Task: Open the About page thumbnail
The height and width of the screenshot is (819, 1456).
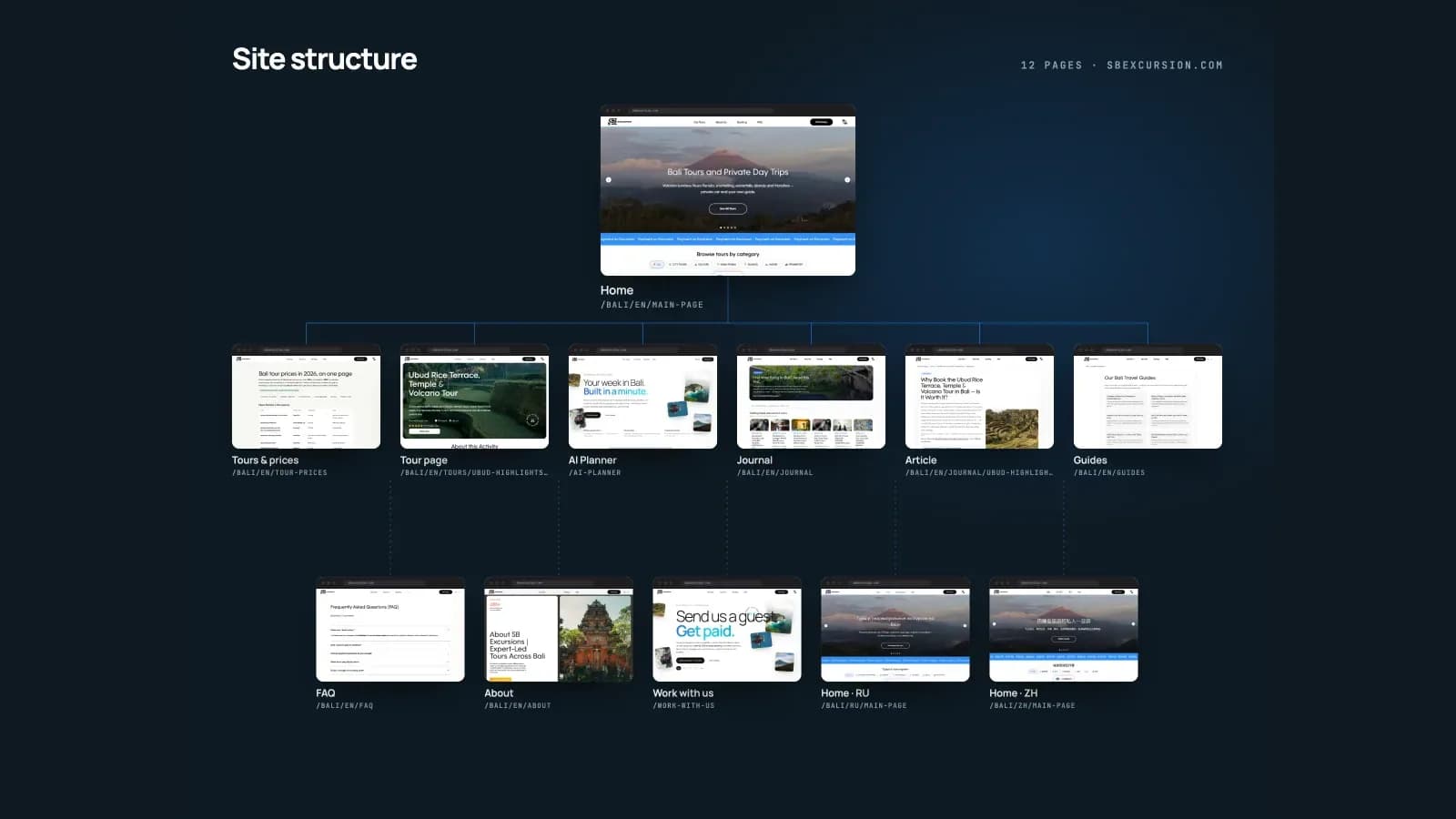Action: (559, 629)
